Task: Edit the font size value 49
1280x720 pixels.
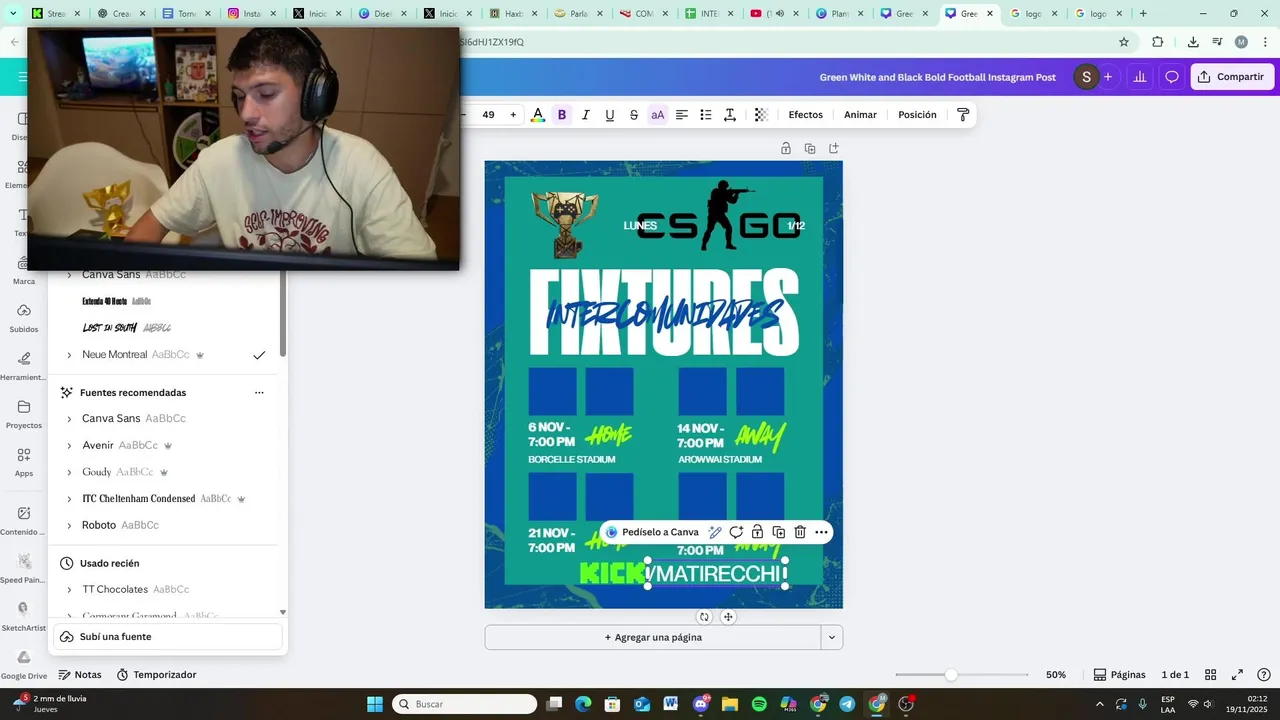Action: pos(488,115)
